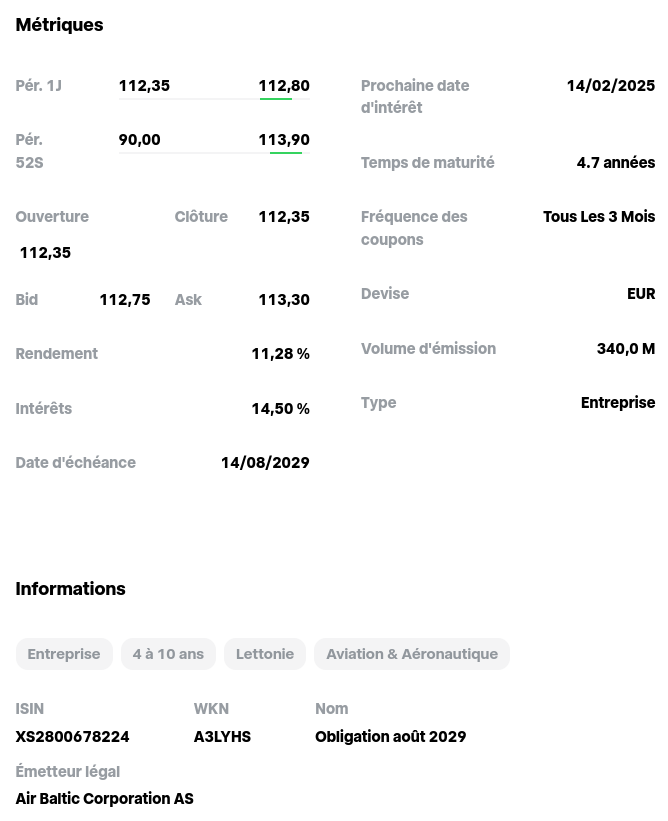Select the Aviation & Aéronautique sector tag
Viewport: 668px width, 821px height.
412,653
